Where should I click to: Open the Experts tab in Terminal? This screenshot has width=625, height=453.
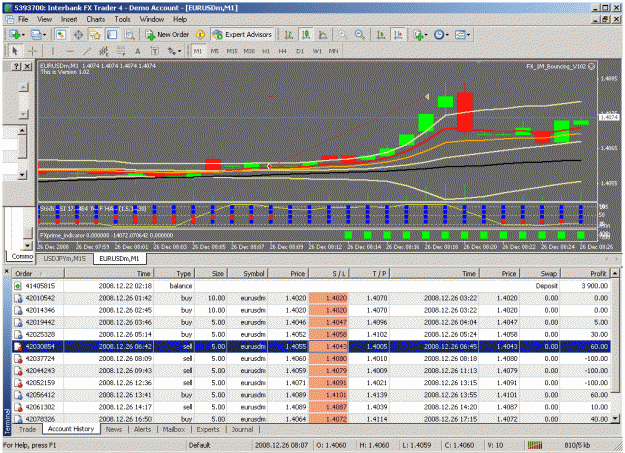[x=208, y=429]
